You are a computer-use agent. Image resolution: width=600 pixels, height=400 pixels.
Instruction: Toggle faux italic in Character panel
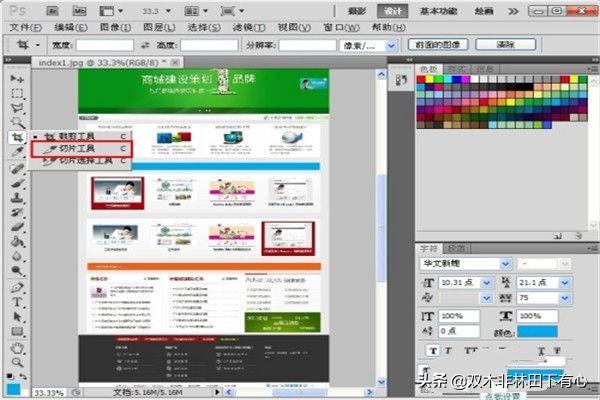[x=448, y=350]
